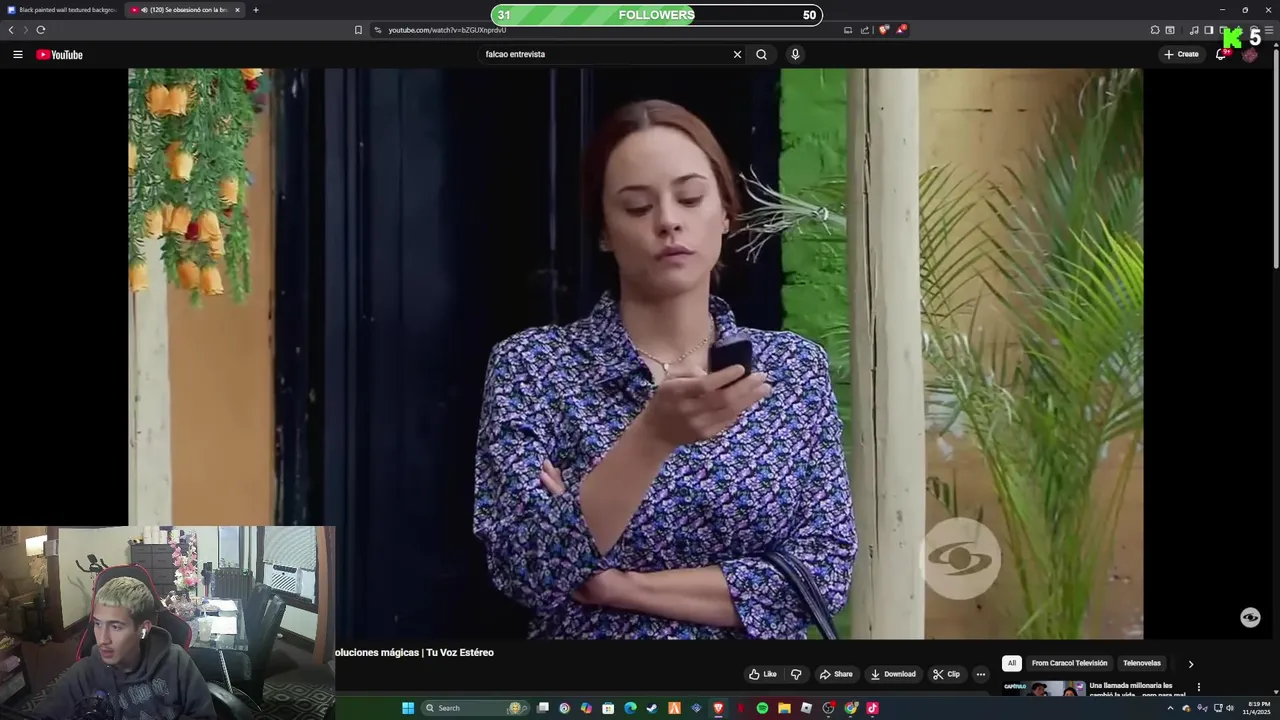Show next filter chips arrow
Screen dimensions: 1280x720
pos(1190,664)
